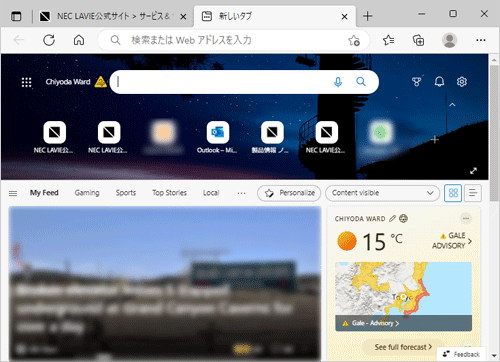Open the apps grid launcher
Screen dimensions: 500x362
tap(26, 82)
